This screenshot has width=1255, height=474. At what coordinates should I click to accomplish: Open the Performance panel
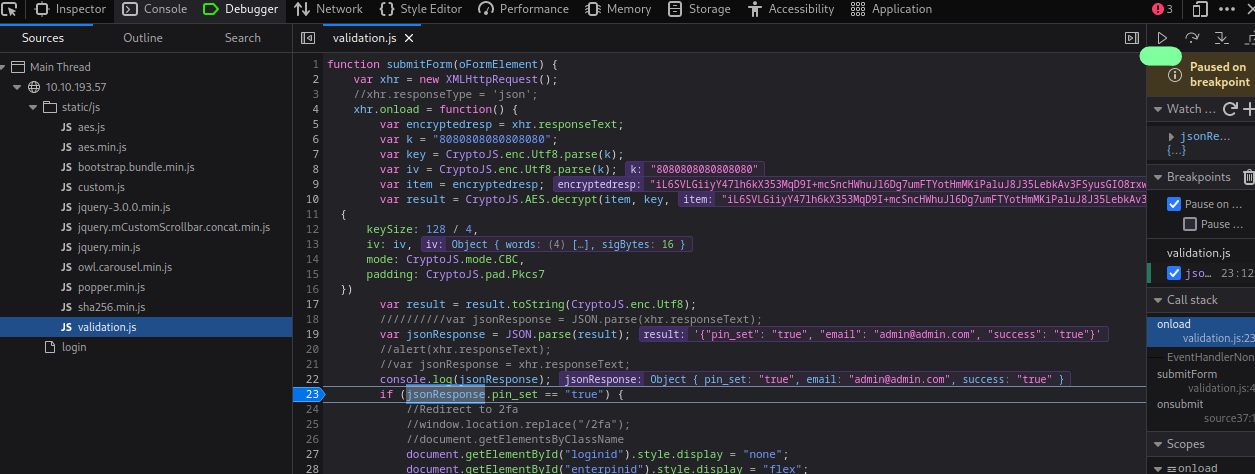point(523,9)
